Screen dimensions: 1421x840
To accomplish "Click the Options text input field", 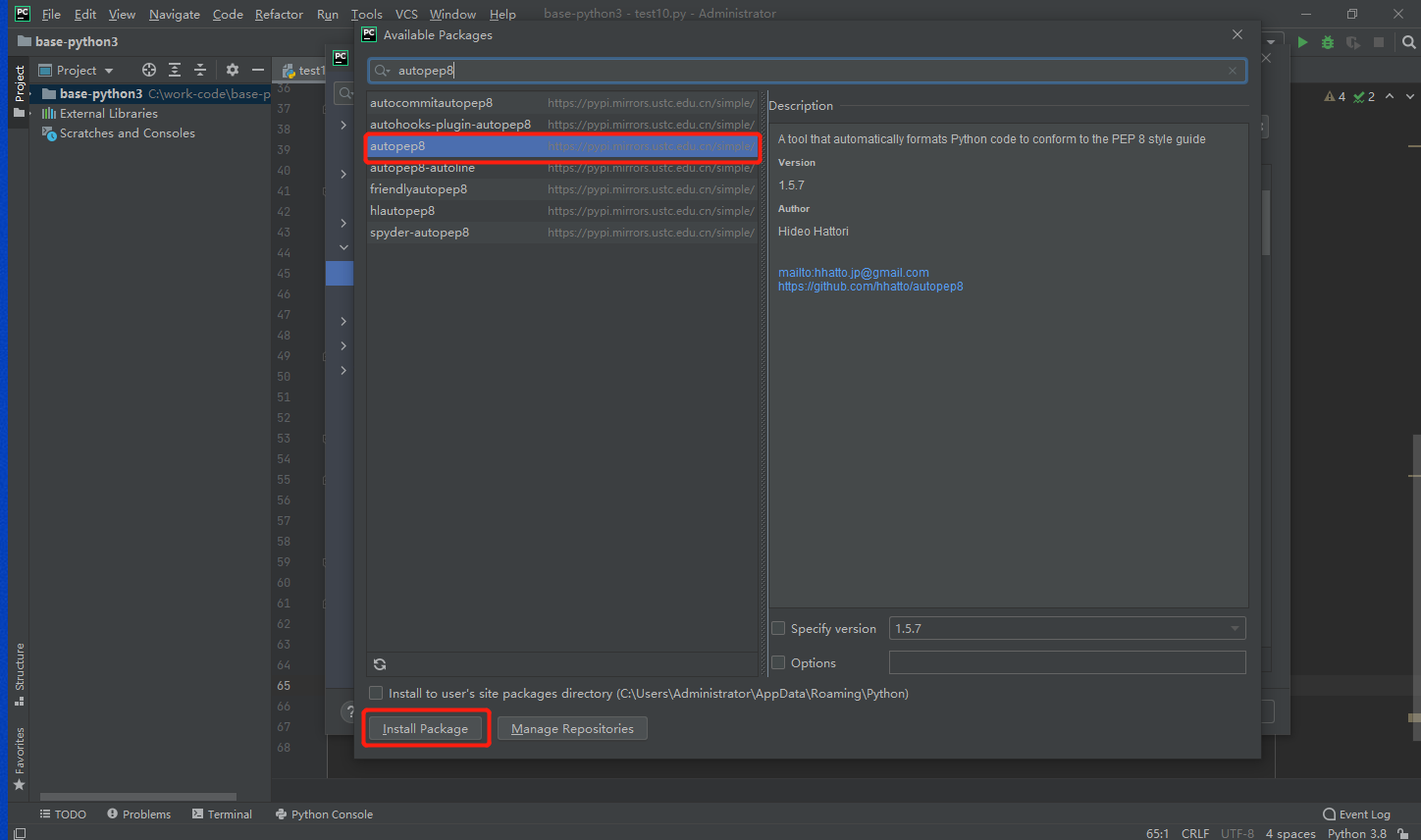I will point(1068,662).
